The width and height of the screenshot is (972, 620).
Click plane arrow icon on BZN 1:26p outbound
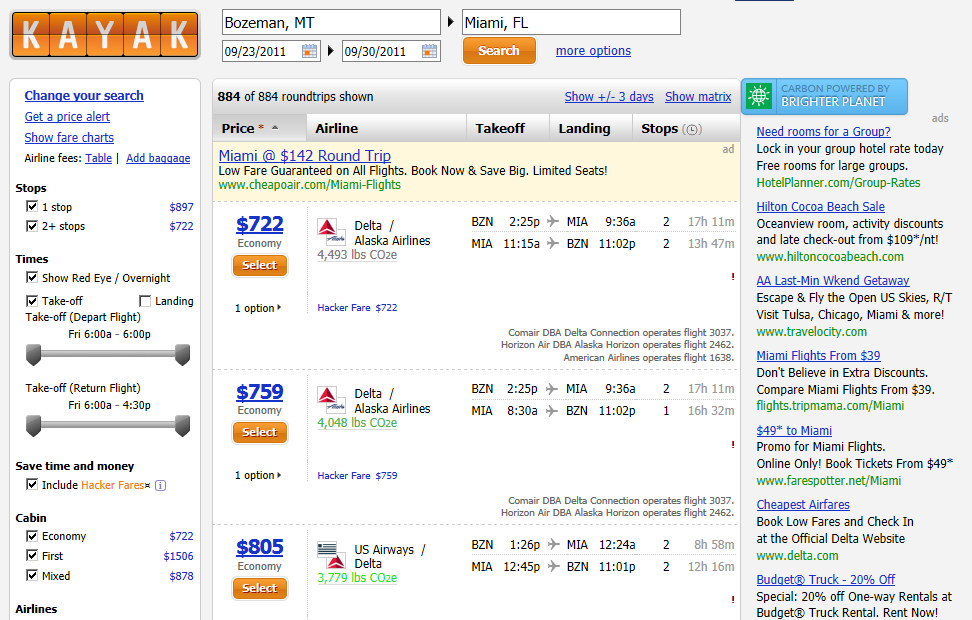click(554, 544)
